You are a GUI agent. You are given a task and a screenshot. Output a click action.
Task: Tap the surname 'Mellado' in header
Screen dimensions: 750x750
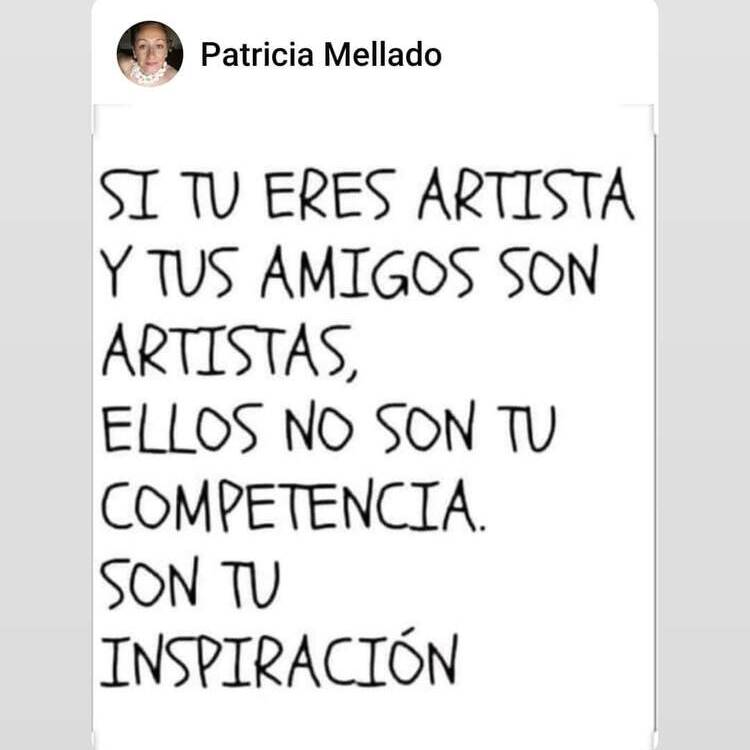(x=383, y=55)
